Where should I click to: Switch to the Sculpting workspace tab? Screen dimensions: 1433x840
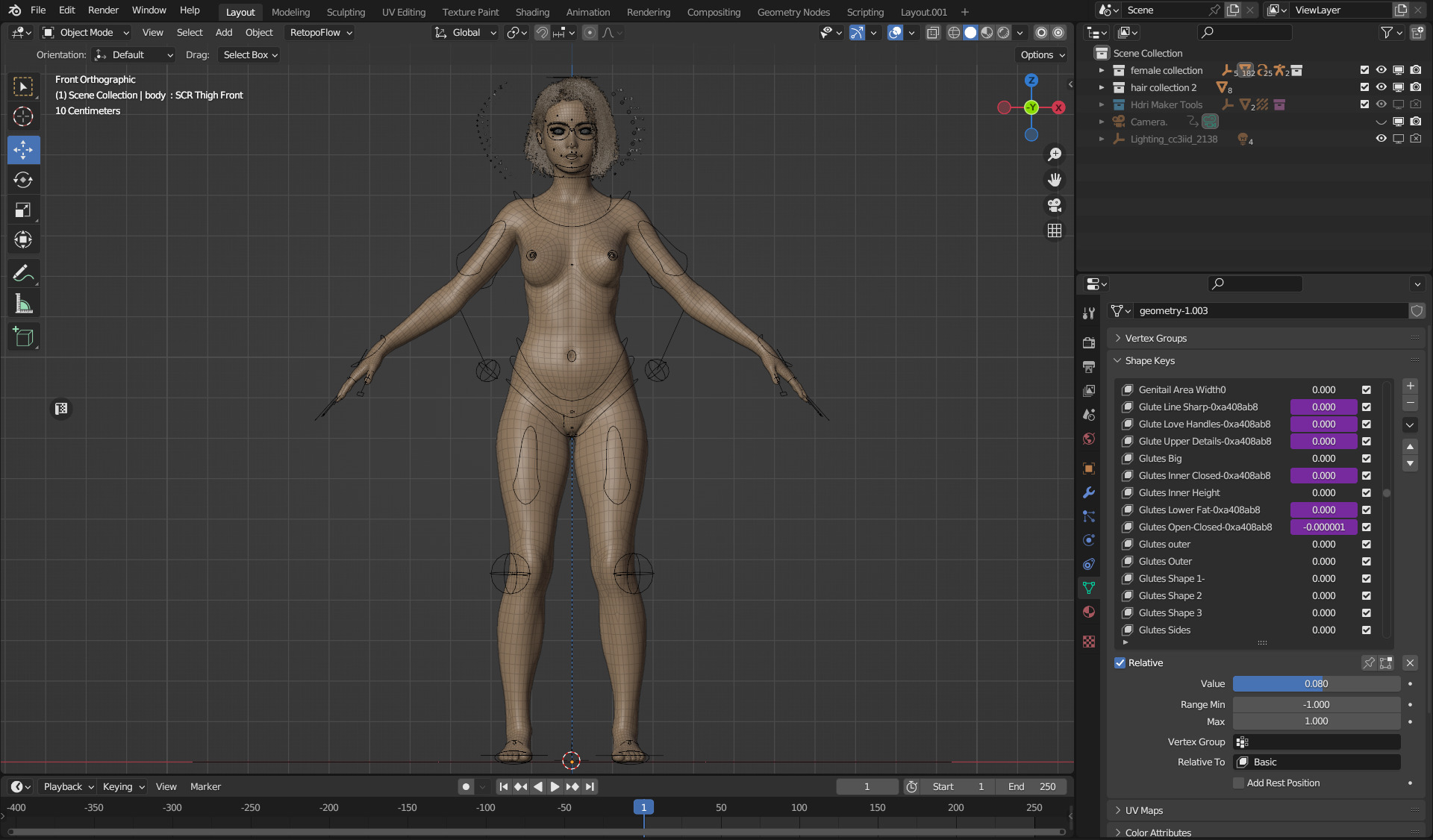346,12
